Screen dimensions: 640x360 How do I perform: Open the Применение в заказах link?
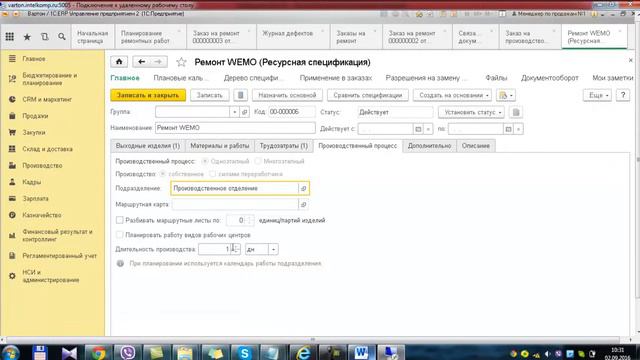pos(336,78)
